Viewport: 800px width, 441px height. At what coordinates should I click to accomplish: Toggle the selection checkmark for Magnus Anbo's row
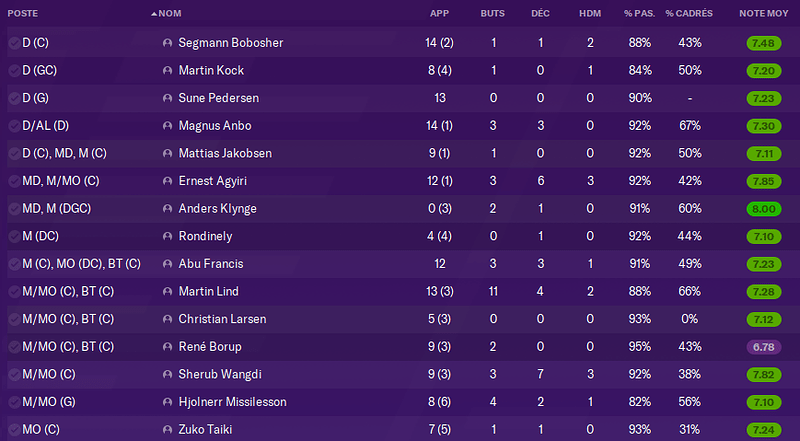pyautogui.click(x=14, y=126)
